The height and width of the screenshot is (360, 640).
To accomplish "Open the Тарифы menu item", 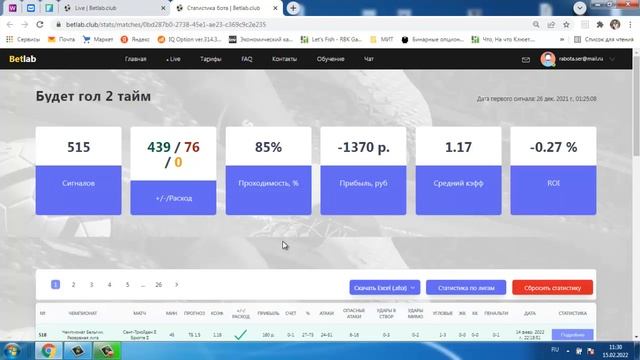I will [211, 59].
